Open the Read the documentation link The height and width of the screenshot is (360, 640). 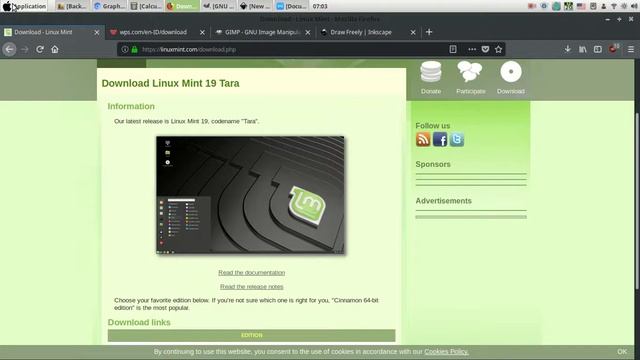[x=251, y=272]
